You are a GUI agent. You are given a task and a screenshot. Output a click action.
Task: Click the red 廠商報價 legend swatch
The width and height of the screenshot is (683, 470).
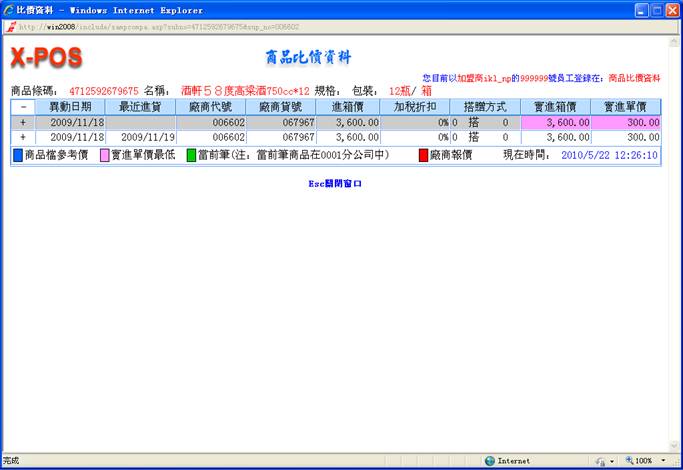423,156
